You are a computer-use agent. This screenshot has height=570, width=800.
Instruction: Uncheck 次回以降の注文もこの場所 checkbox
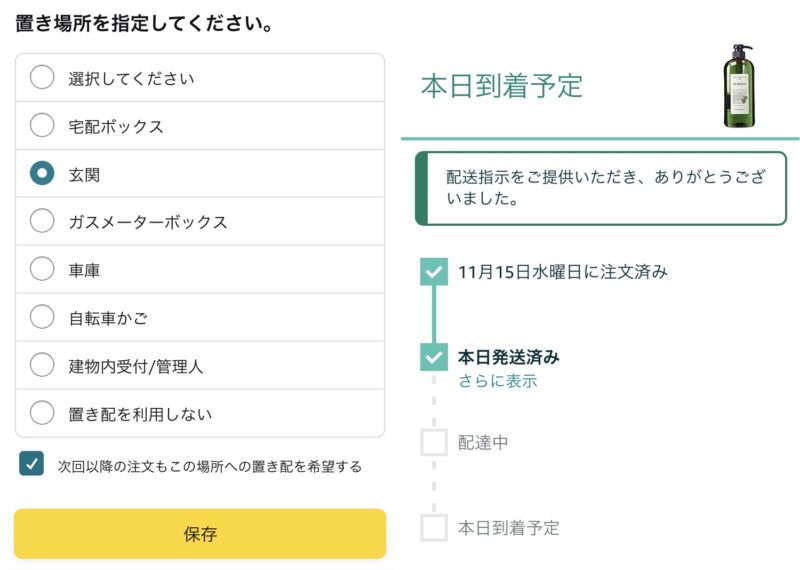tap(32, 464)
